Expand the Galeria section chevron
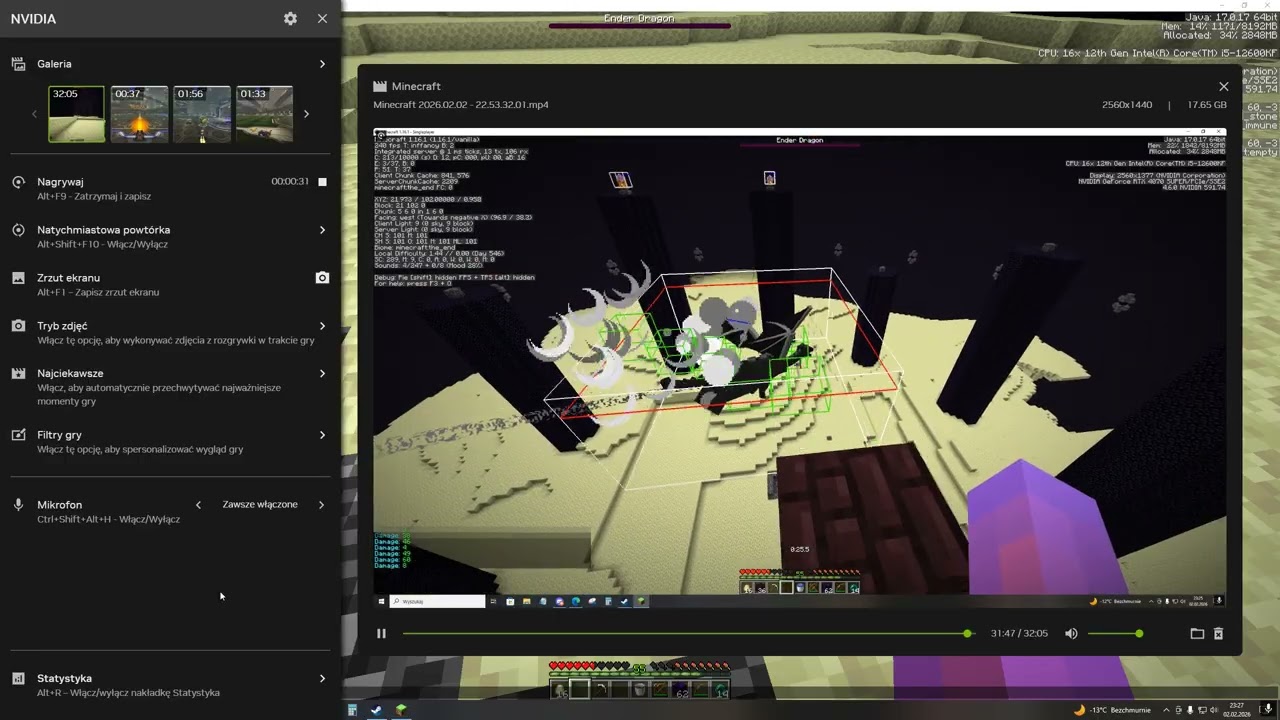Screen dimensions: 1280x720 tap(322, 64)
